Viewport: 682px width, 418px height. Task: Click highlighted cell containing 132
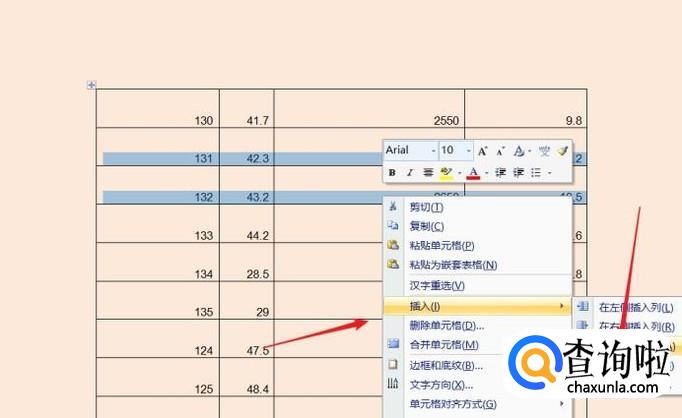[158, 185]
